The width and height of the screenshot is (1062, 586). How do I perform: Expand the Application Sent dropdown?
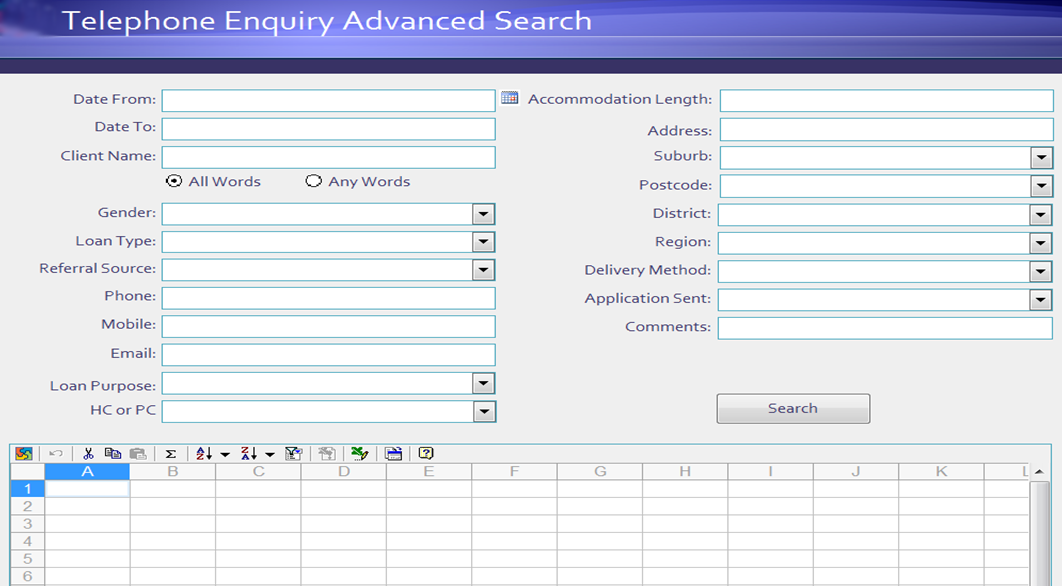coord(1038,299)
